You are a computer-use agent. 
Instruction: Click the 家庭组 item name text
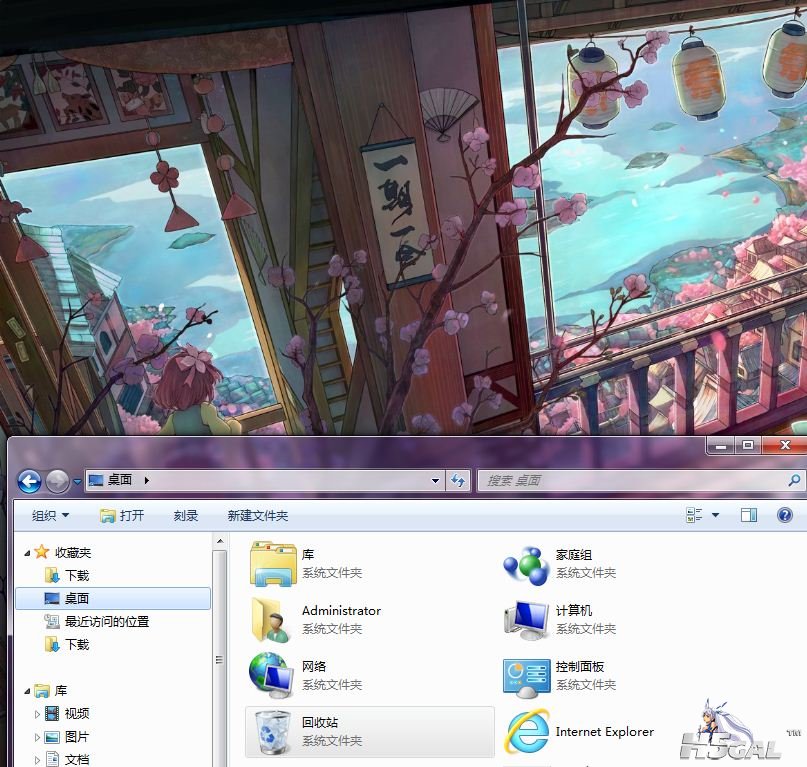click(x=574, y=554)
